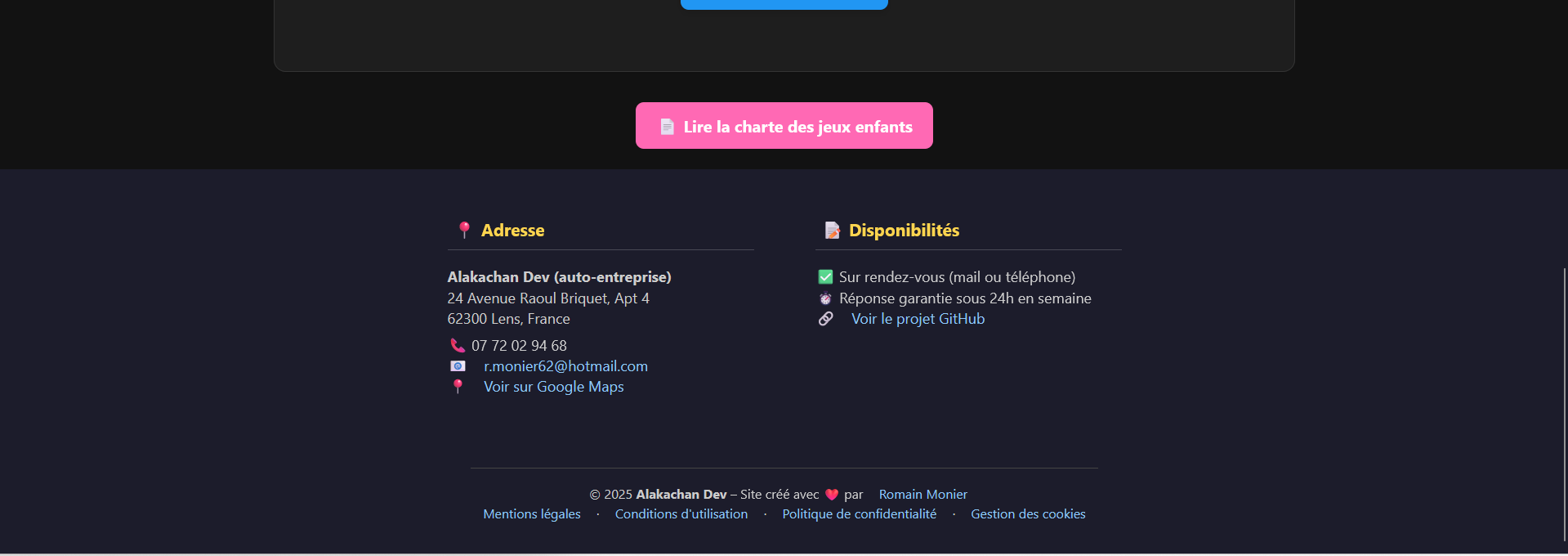This screenshot has height=556, width=1568.
Task: Click the blue button partially visible at top
Action: 784,4
